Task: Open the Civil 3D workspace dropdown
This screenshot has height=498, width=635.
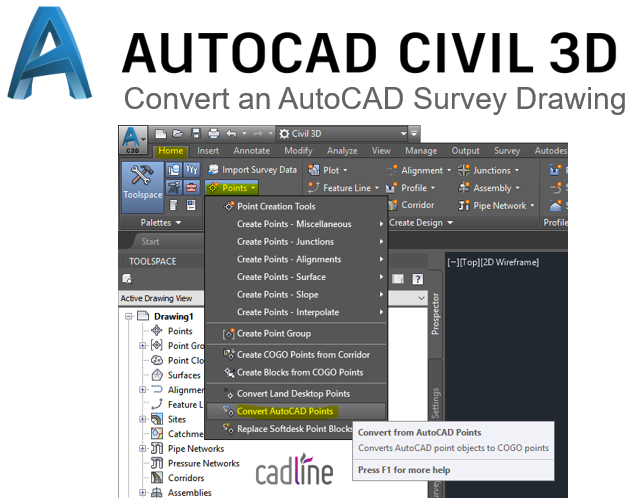Action: (342, 134)
